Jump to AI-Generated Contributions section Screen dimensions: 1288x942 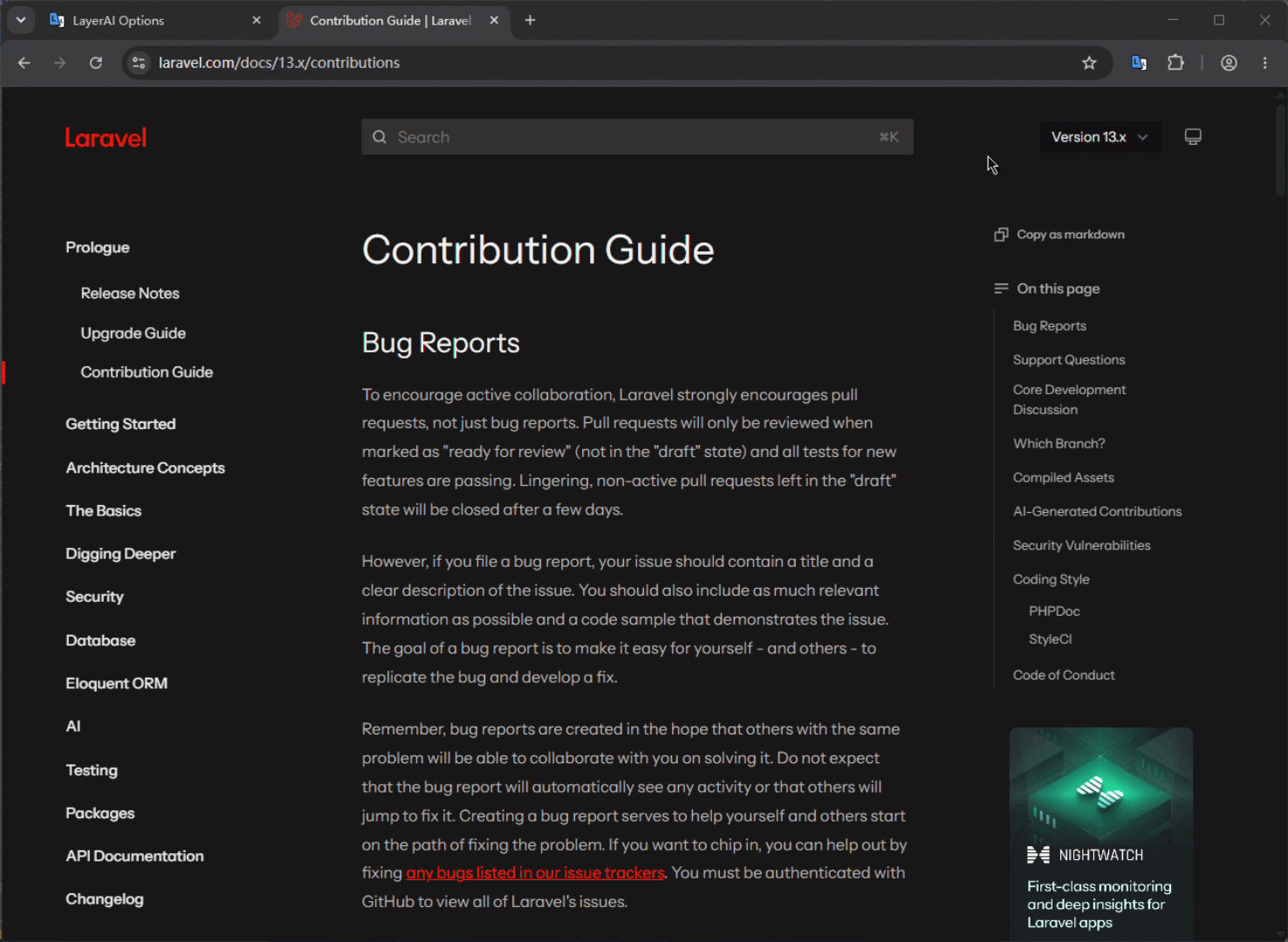(x=1097, y=512)
